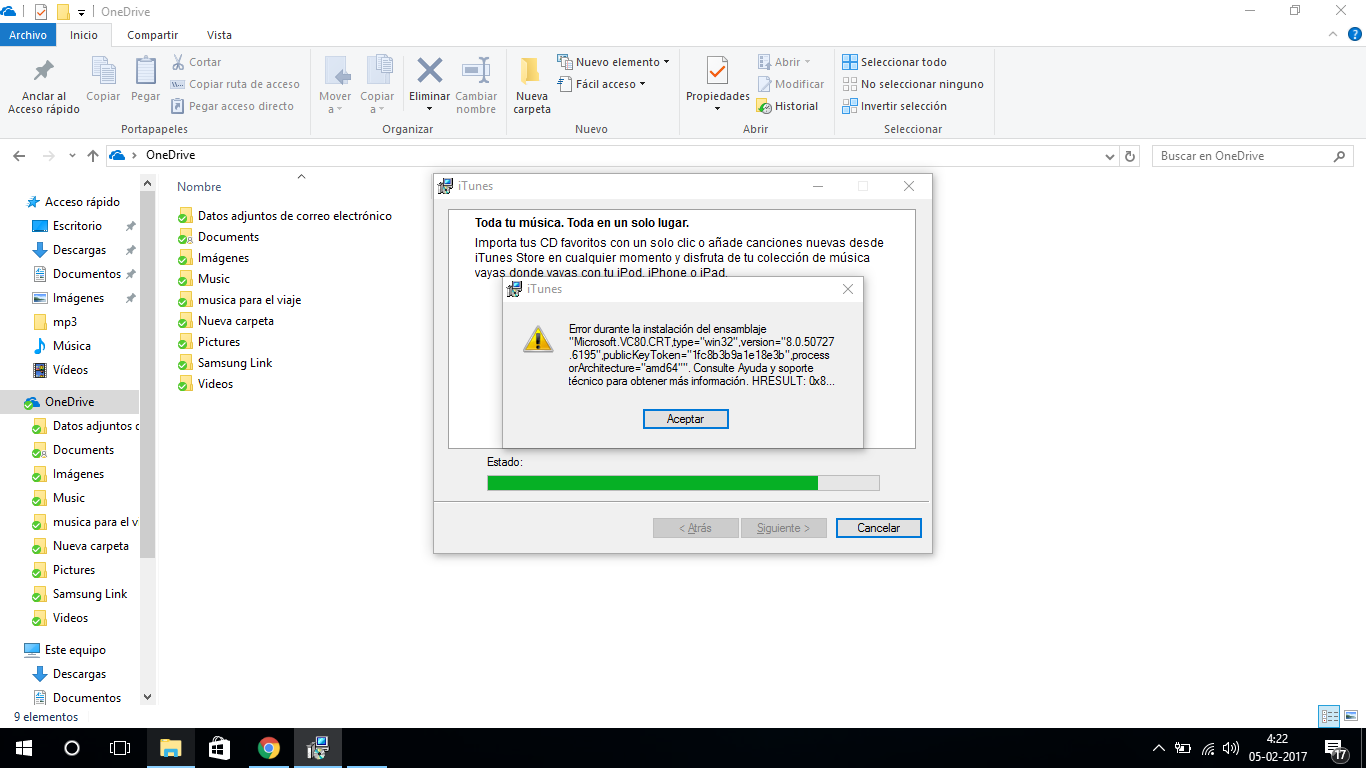
Task: Click the Pegar clipboard icon
Action: click(x=145, y=79)
